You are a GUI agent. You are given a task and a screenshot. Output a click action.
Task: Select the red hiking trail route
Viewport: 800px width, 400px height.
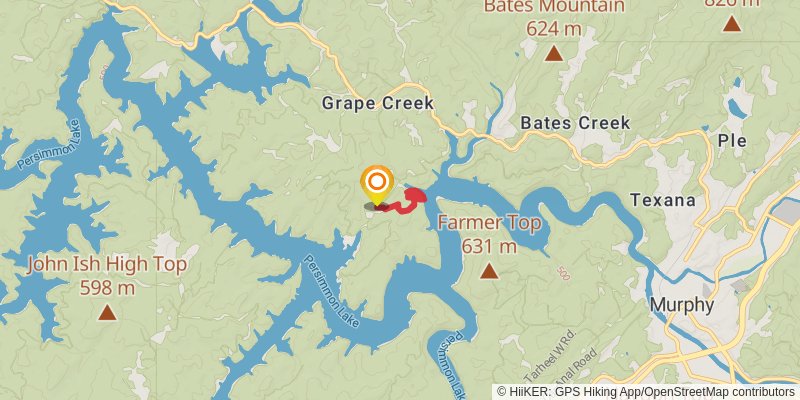[x=407, y=201]
